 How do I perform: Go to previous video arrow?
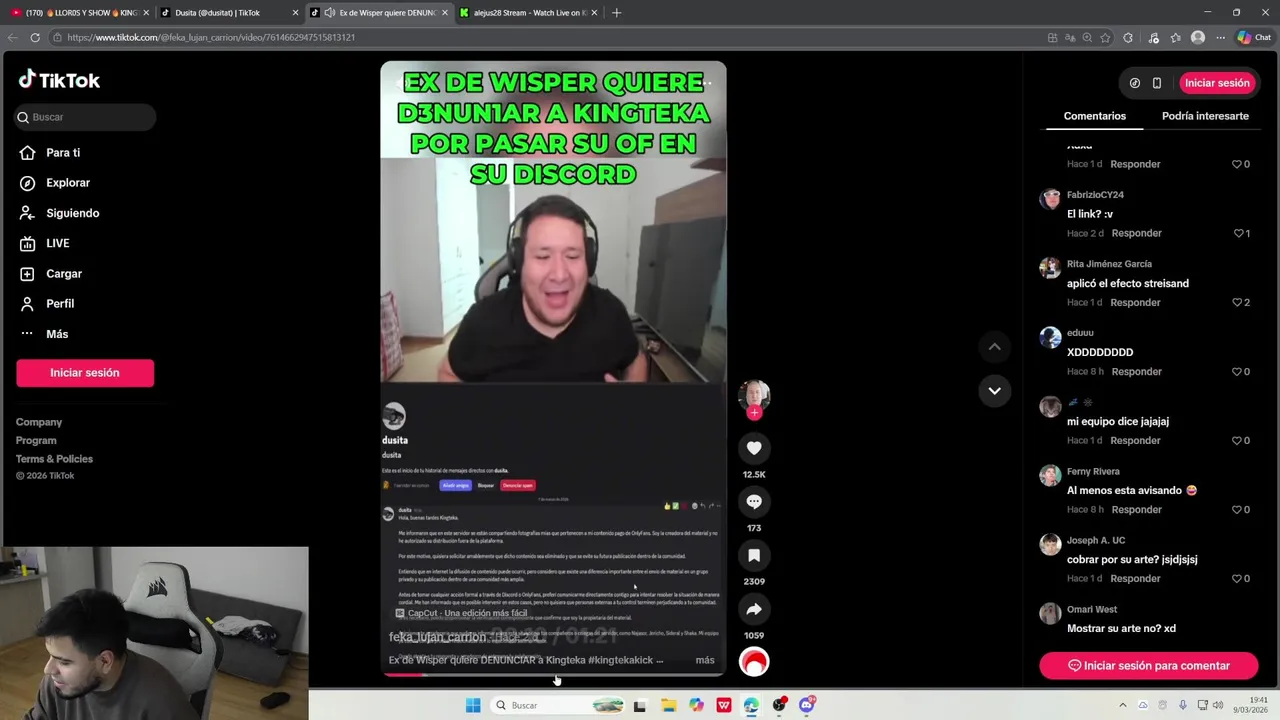[x=994, y=346]
